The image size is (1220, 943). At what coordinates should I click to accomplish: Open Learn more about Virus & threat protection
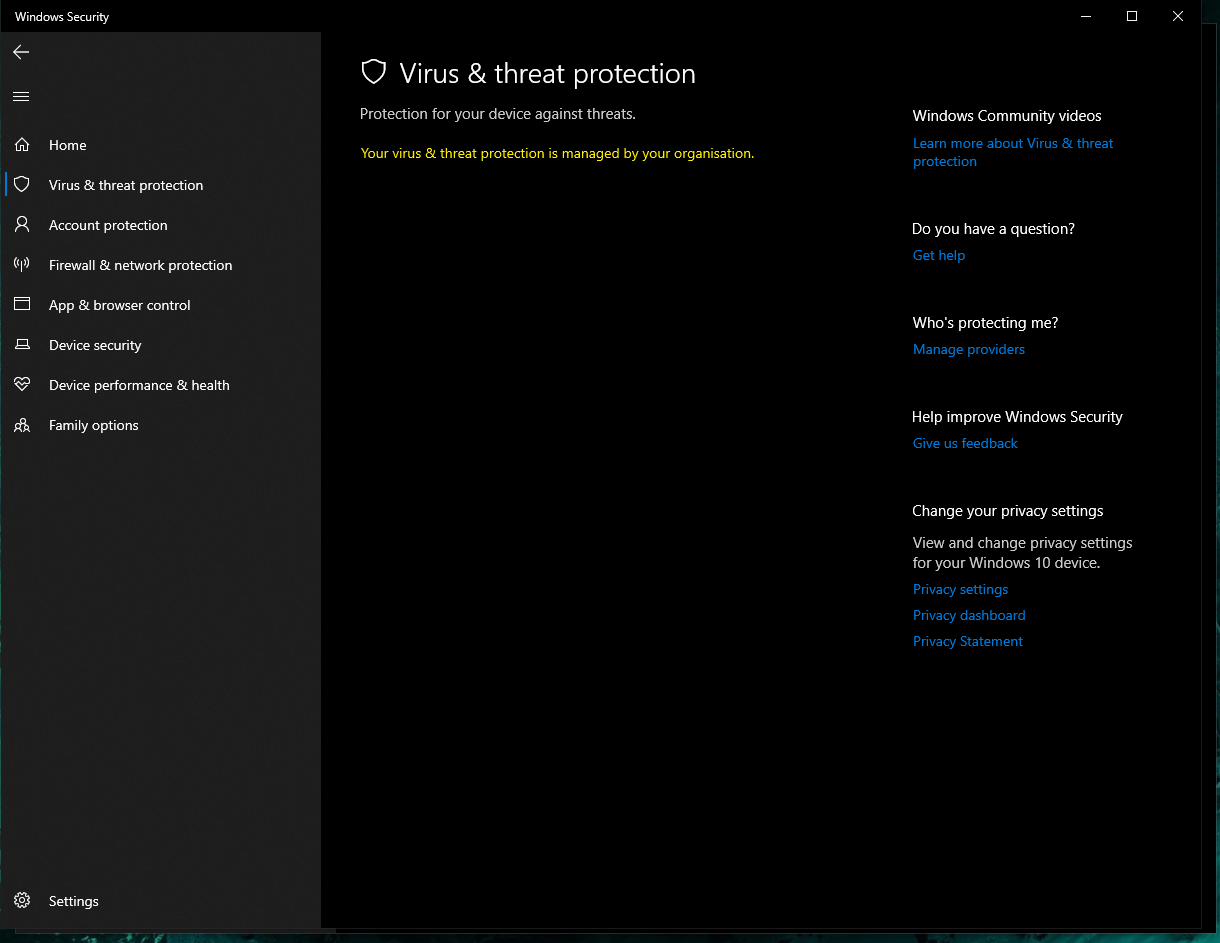click(1013, 152)
